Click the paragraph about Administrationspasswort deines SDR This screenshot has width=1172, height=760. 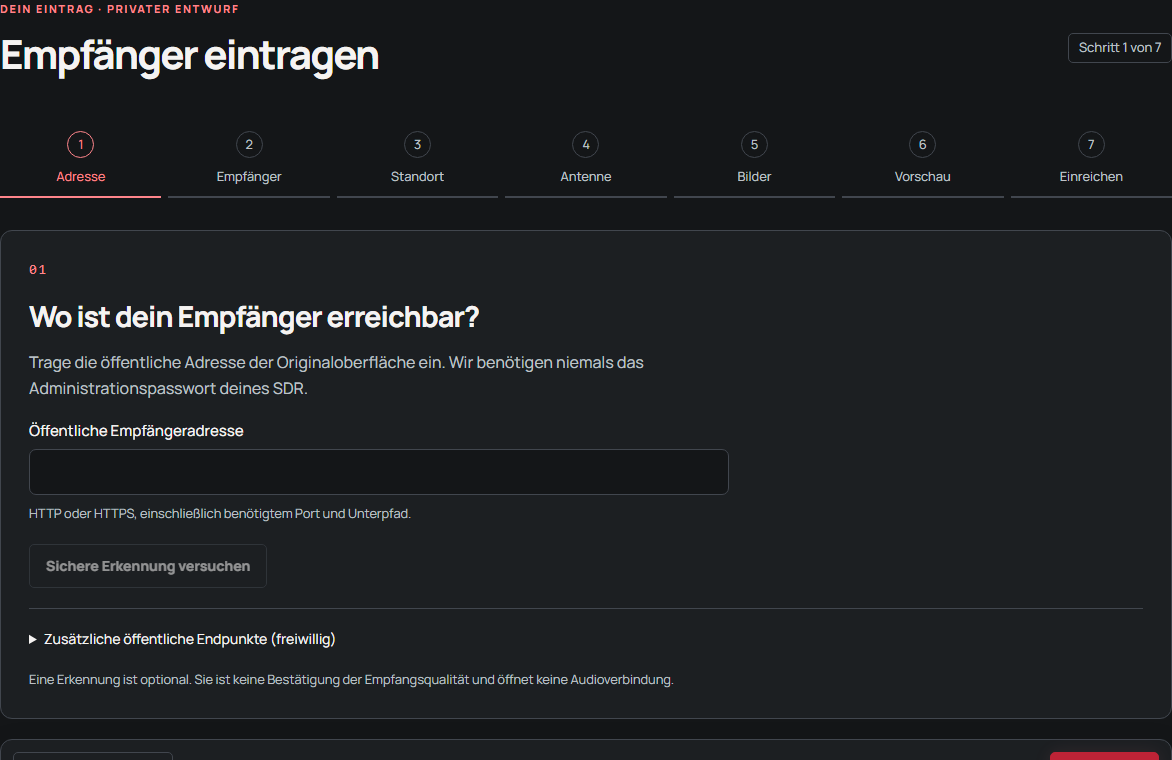336,375
